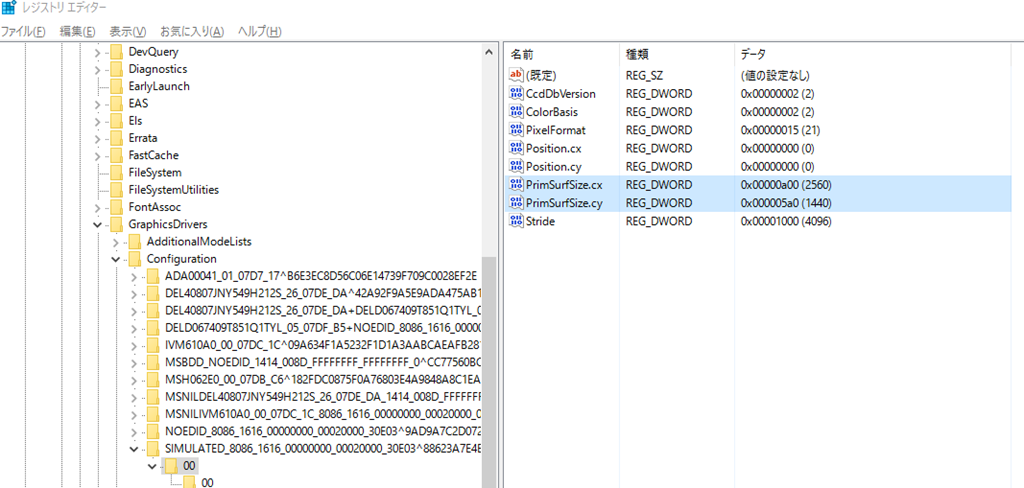
Task: Expand the FontAssoc key
Action: point(98,208)
